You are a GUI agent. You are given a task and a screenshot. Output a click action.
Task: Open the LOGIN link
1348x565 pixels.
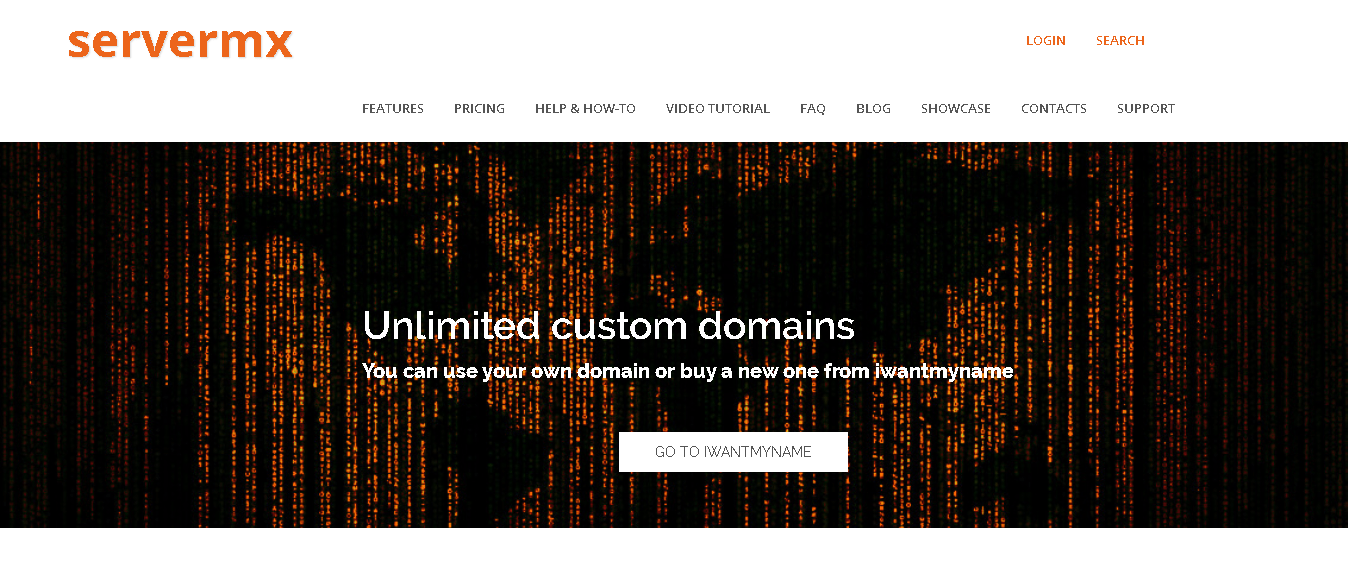[x=1046, y=41]
